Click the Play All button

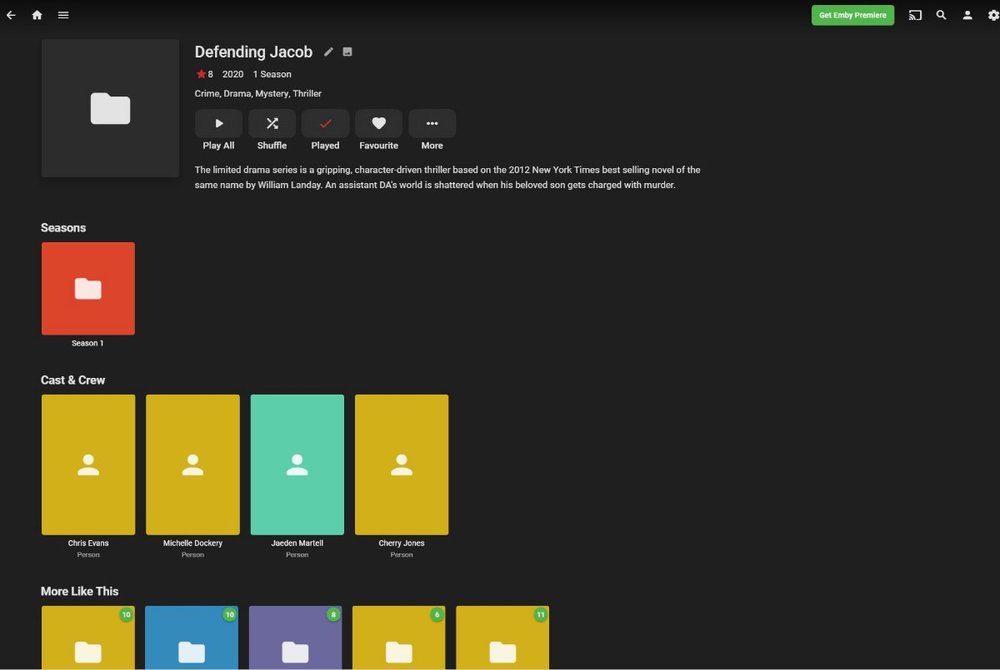click(218, 123)
